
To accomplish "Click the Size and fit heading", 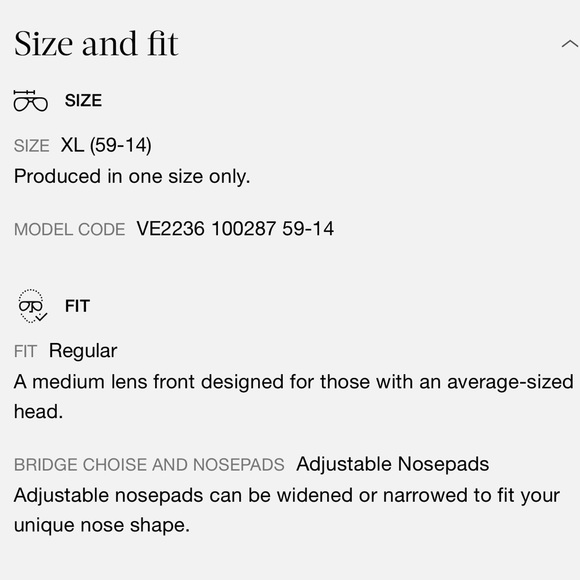I will 96,44.
